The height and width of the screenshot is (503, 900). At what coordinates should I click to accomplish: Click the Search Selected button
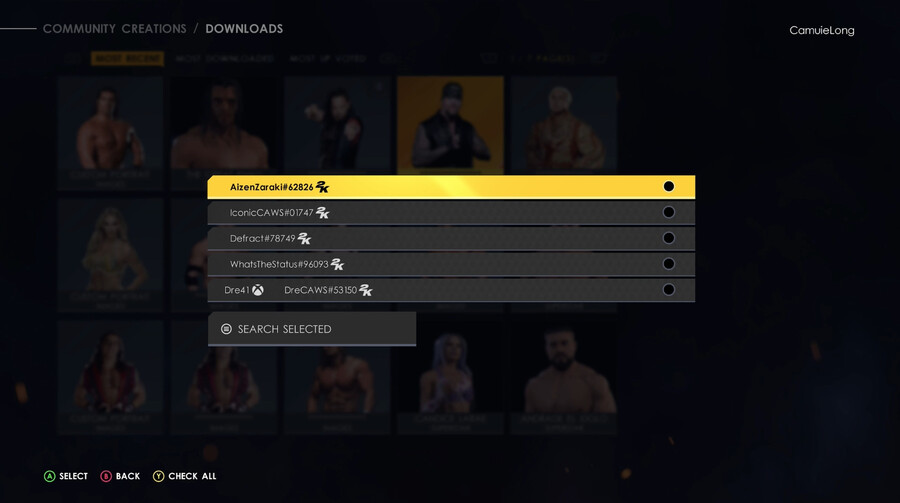coord(312,329)
